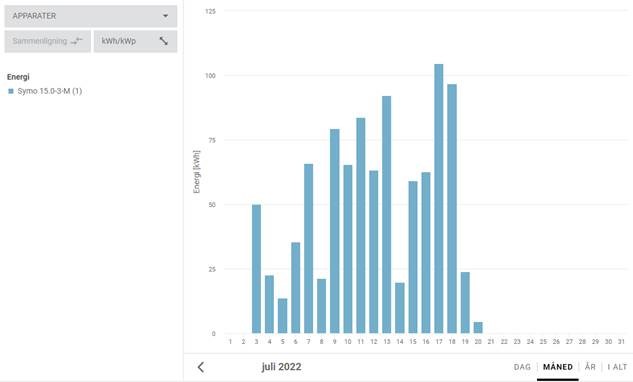Click the bar for day 5
The height and width of the screenshot is (382, 633).
(x=283, y=316)
